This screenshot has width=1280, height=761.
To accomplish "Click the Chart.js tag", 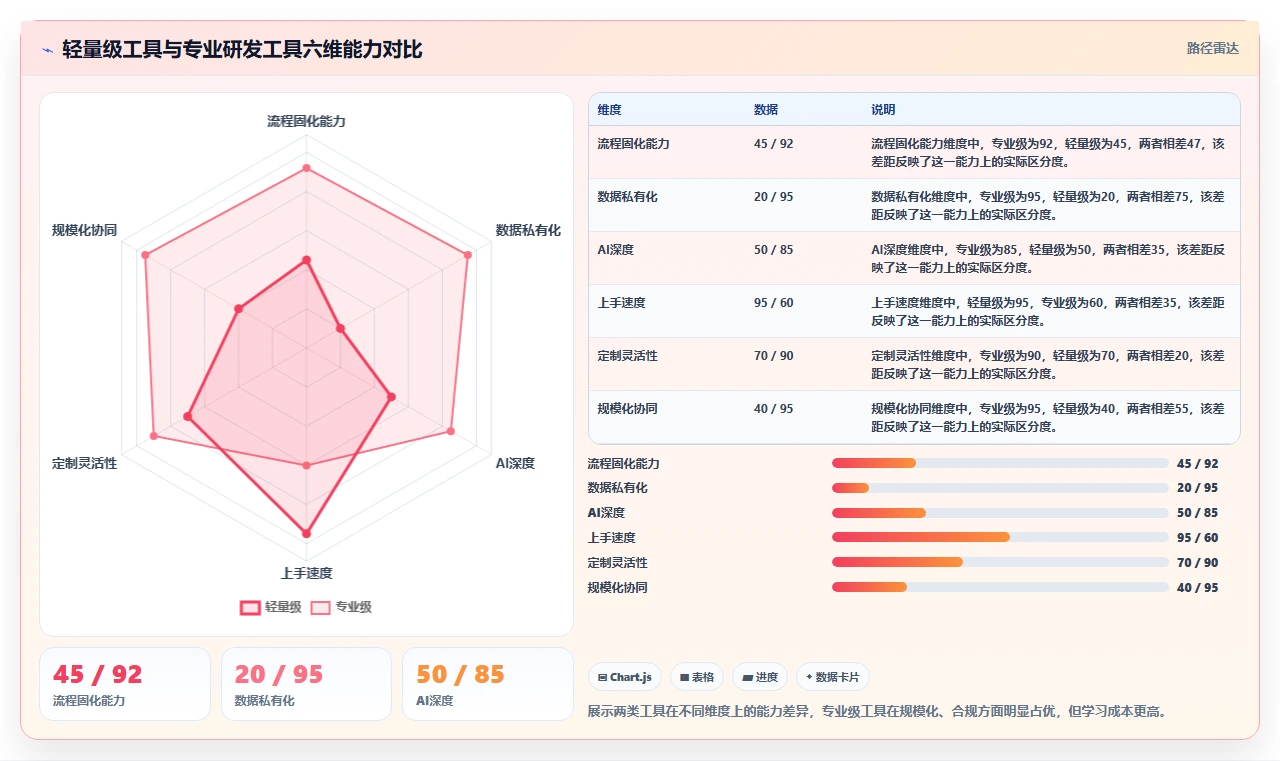I will 624,677.
